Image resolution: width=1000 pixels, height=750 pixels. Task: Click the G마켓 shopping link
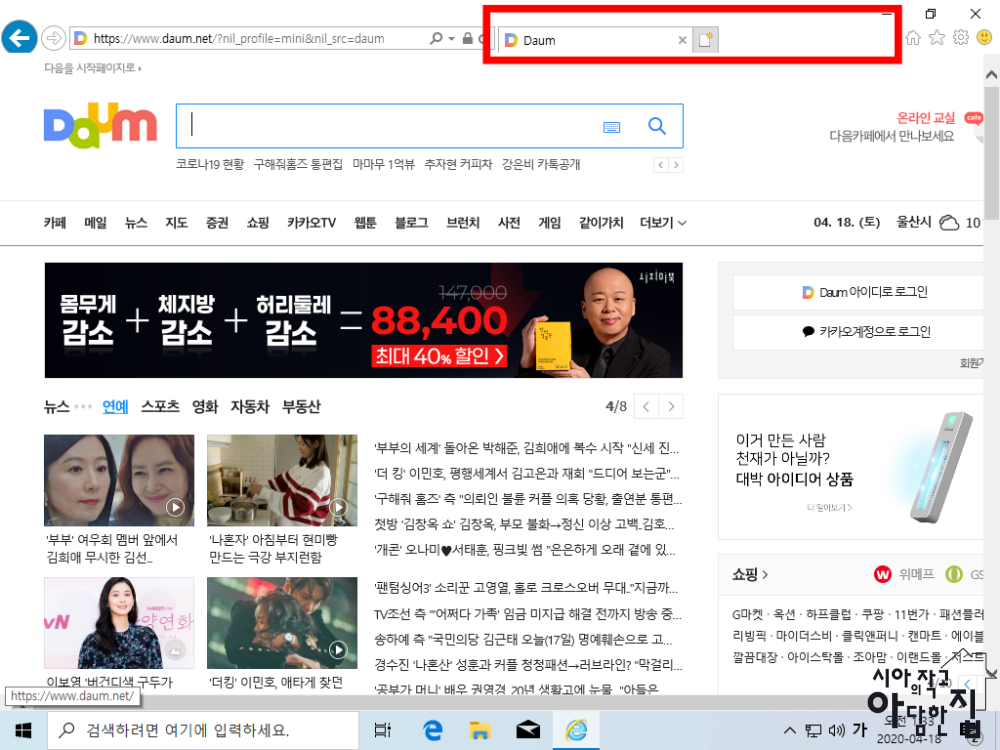tap(747, 614)
